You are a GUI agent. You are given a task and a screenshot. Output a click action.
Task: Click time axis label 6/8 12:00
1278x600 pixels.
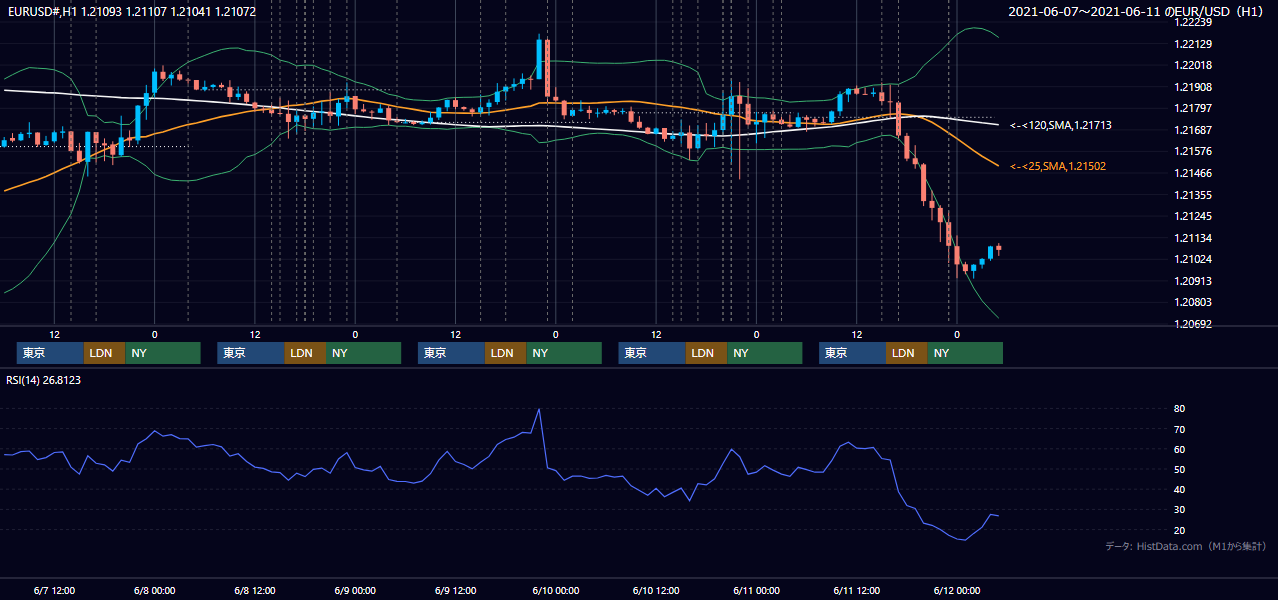[255, 590]
